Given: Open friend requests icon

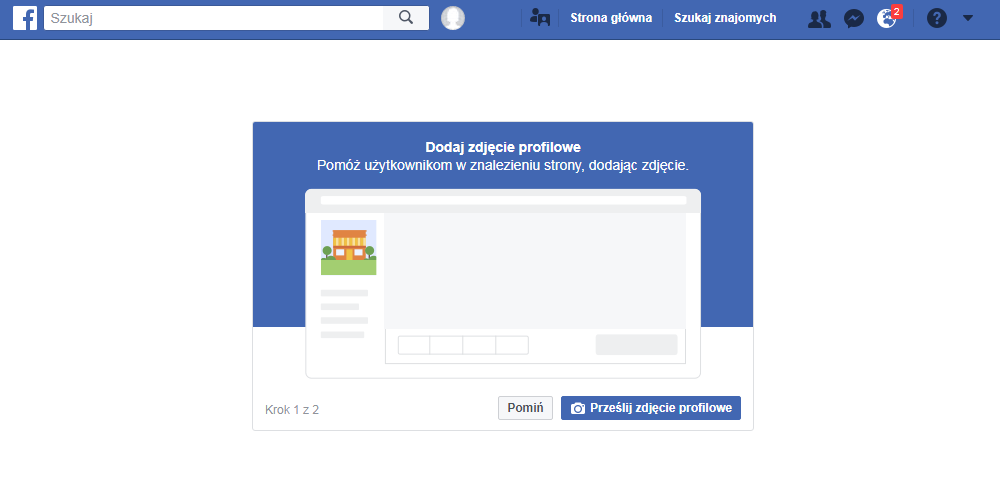Looking at the screenshot, I should [x=819, y=18].
